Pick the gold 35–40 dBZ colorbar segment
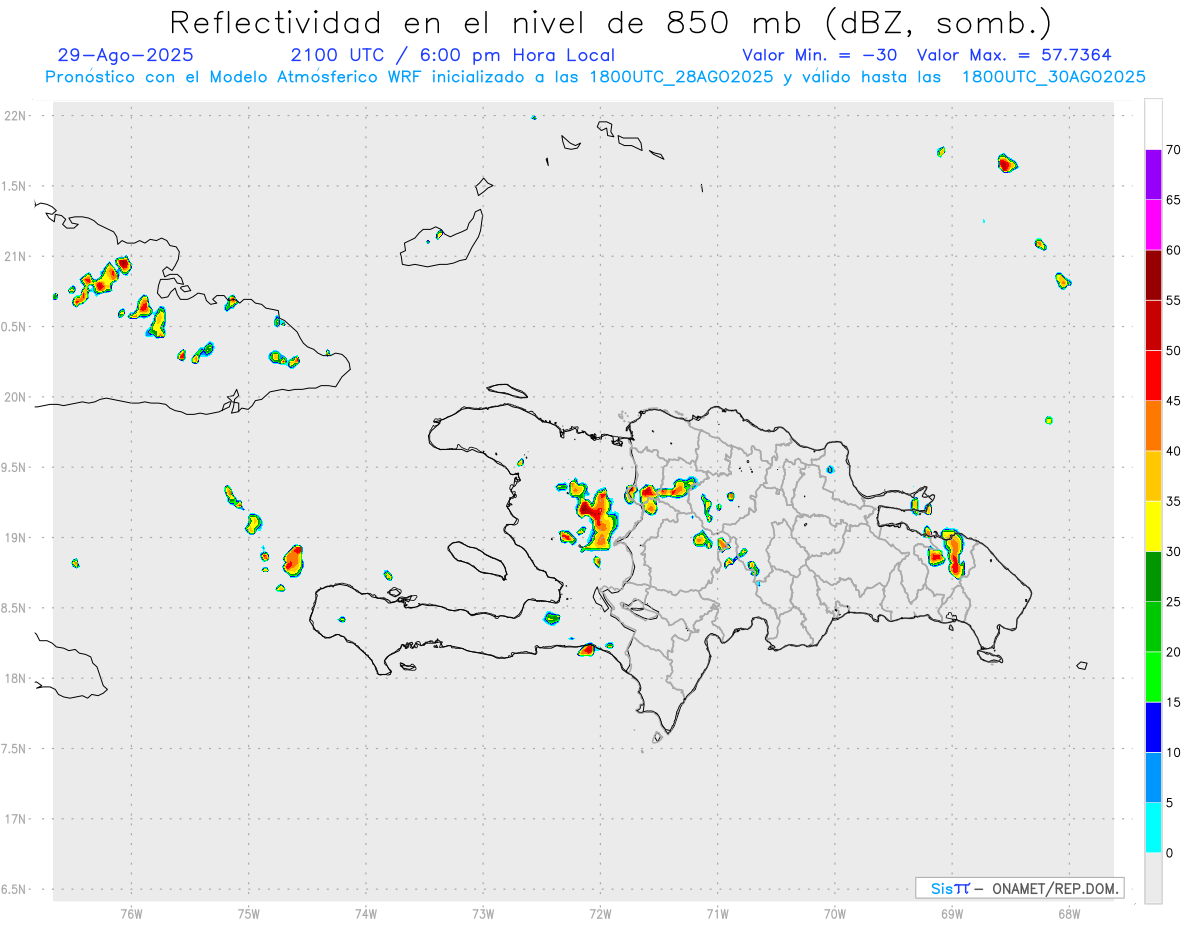This screenshot has width=1200, height=927. pos(1153,476)
